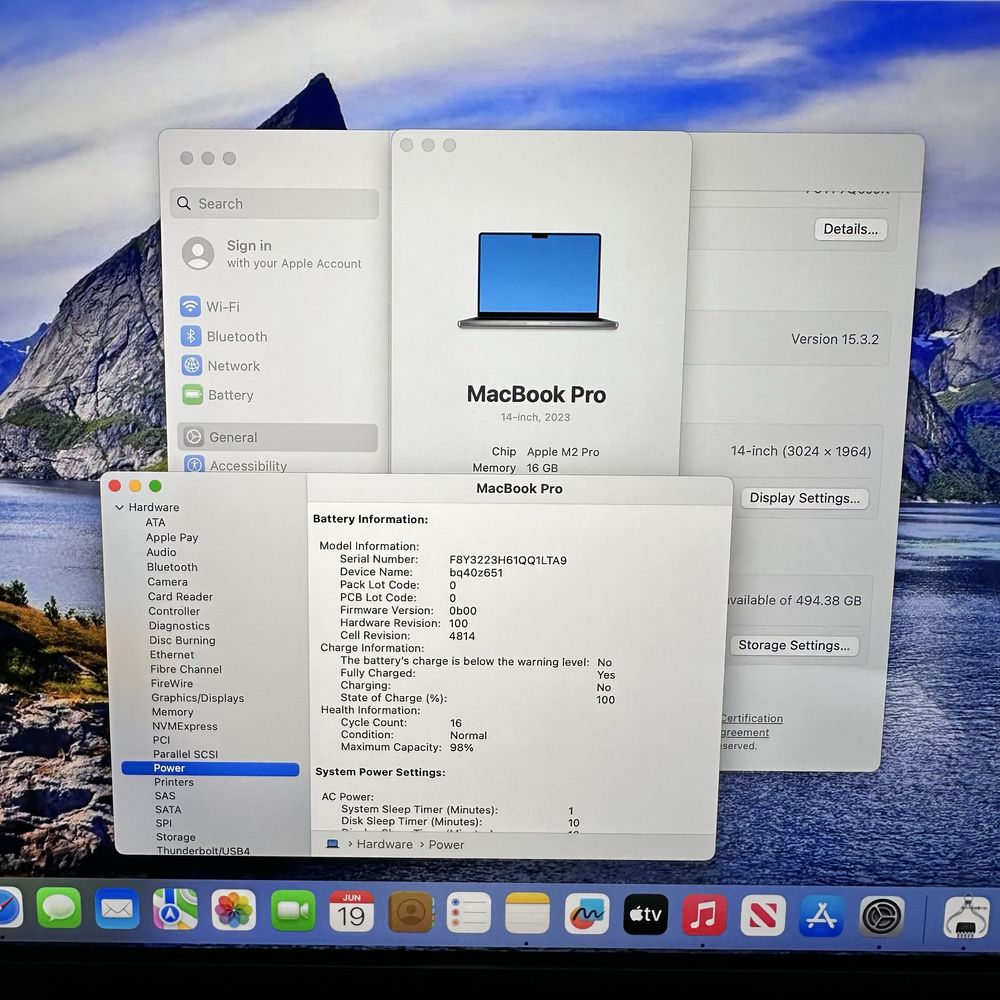Open Messages from the Dock
The width and height of the screenshot is (1000, 1000).
click(59, 907)
